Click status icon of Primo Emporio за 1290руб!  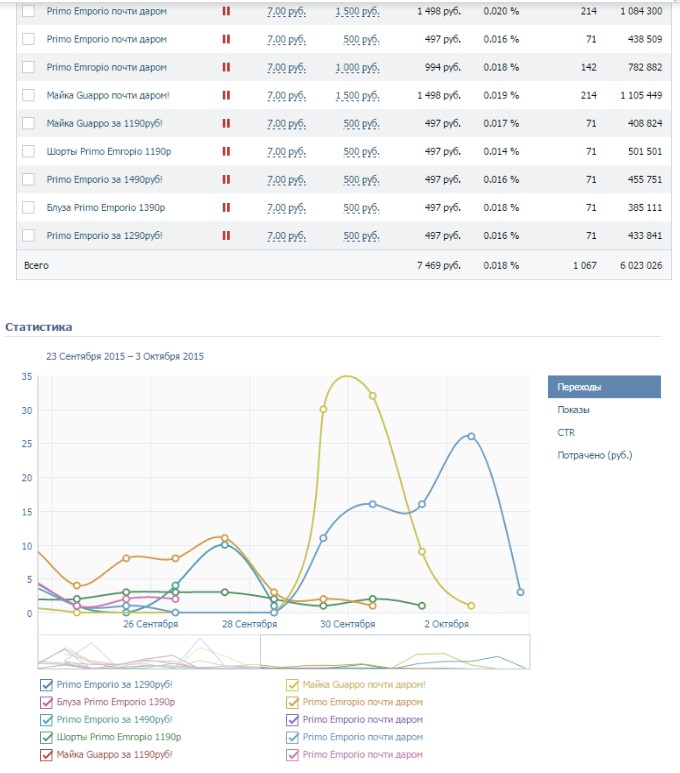(x=226, y=236)
